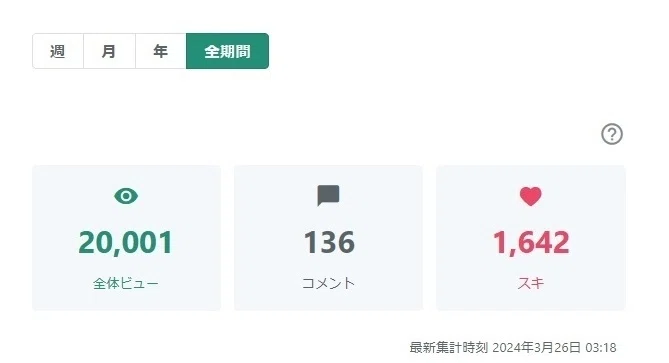Click the 20,001 view count
This screenshot has height=363, width=669.
(x=125, y=242)
